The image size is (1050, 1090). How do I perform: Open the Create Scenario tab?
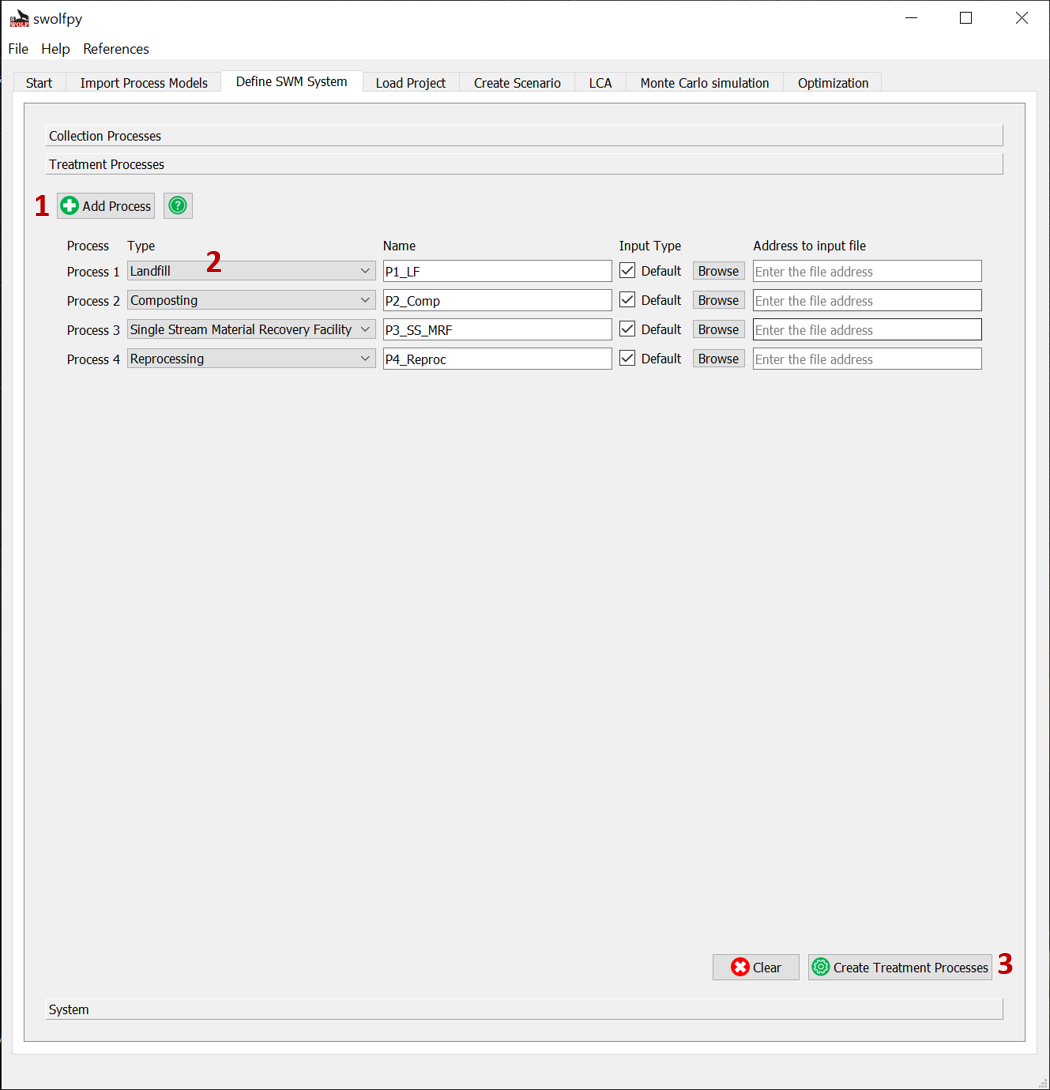point(517,83)
